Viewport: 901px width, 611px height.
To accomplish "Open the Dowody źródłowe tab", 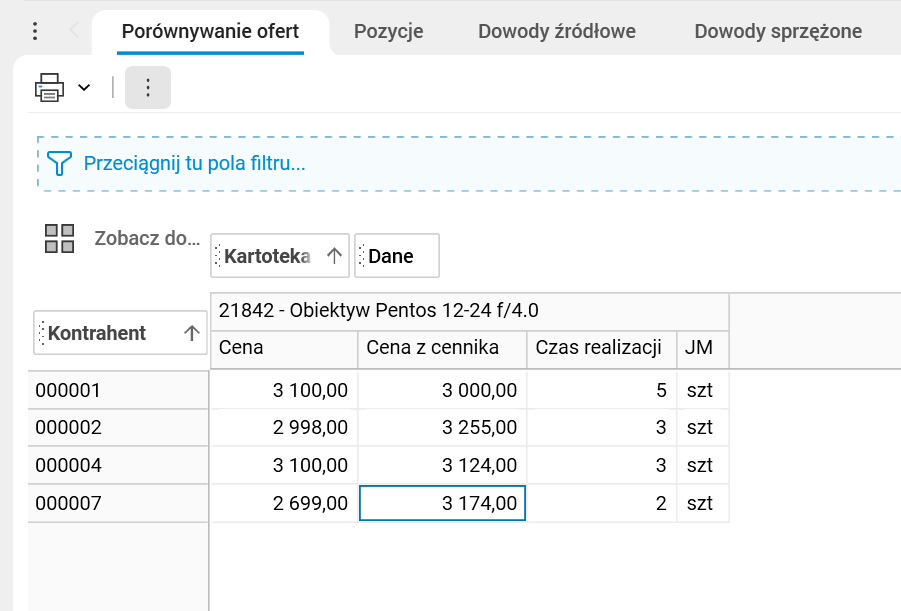I will pos(557,31).
